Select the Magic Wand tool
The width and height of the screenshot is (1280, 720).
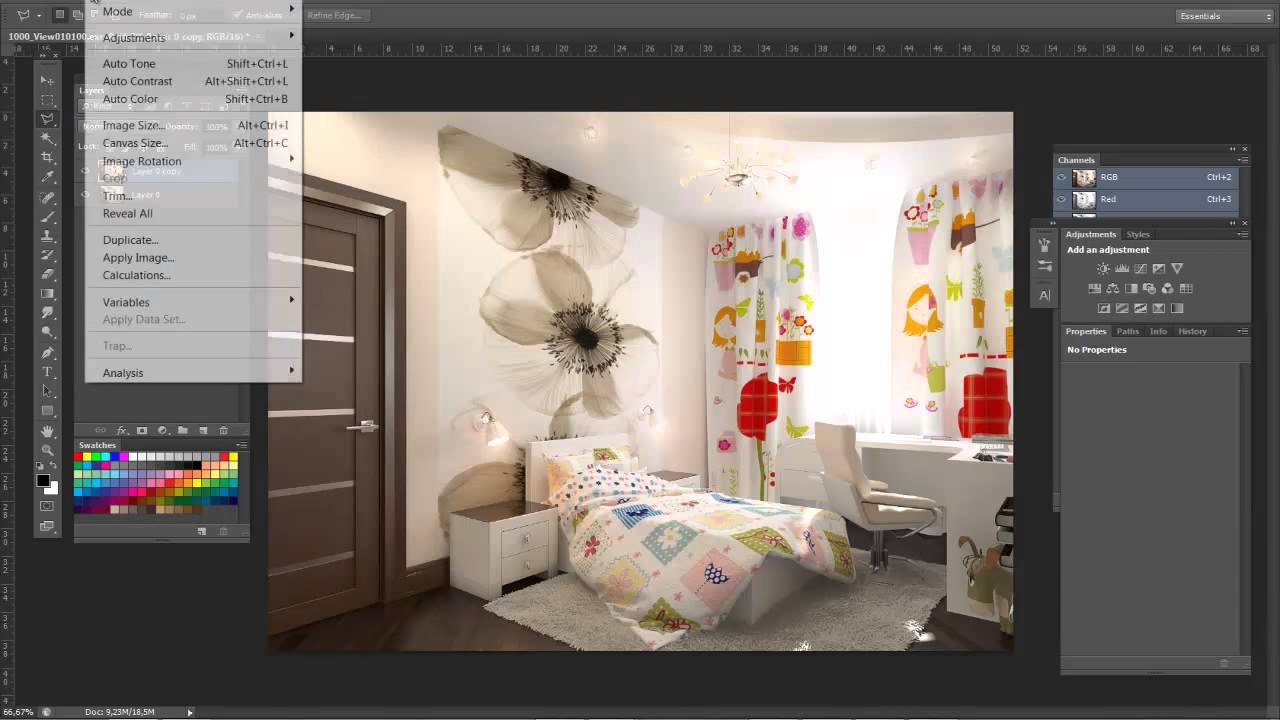[x=47, y=138]
